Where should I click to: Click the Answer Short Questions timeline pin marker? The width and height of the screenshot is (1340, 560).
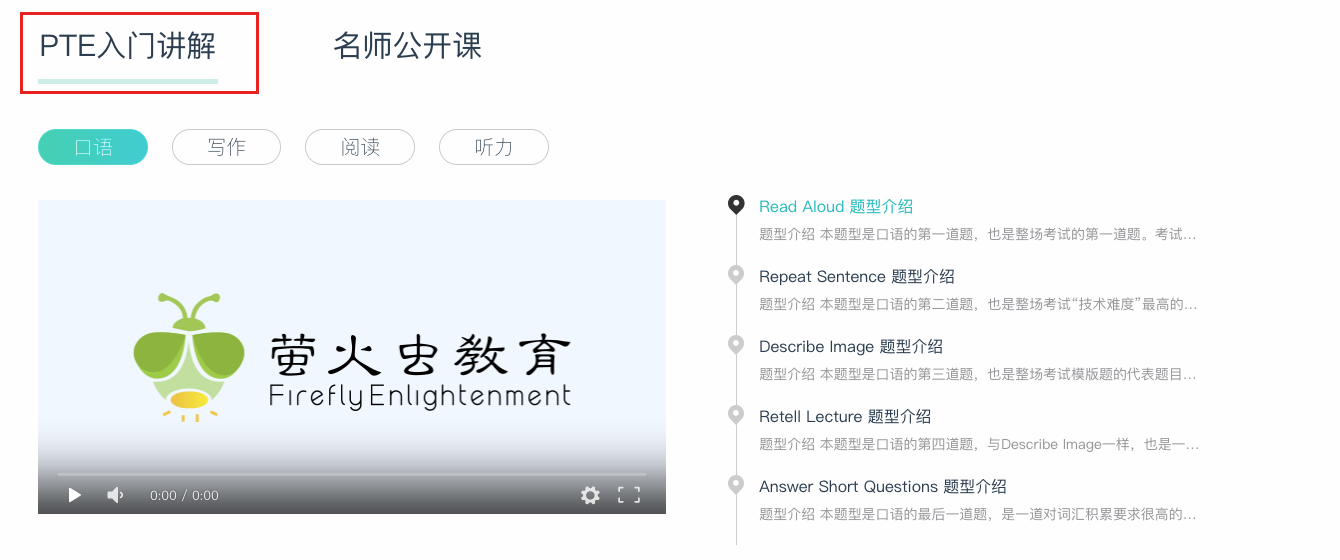click(736, 485)
